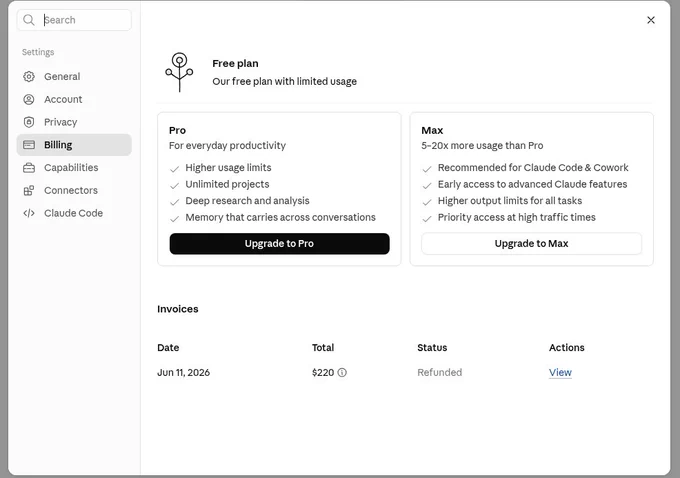Click the Claude Code brackets icon
Viewport: 680px width, 478px height.
point(29,213)
